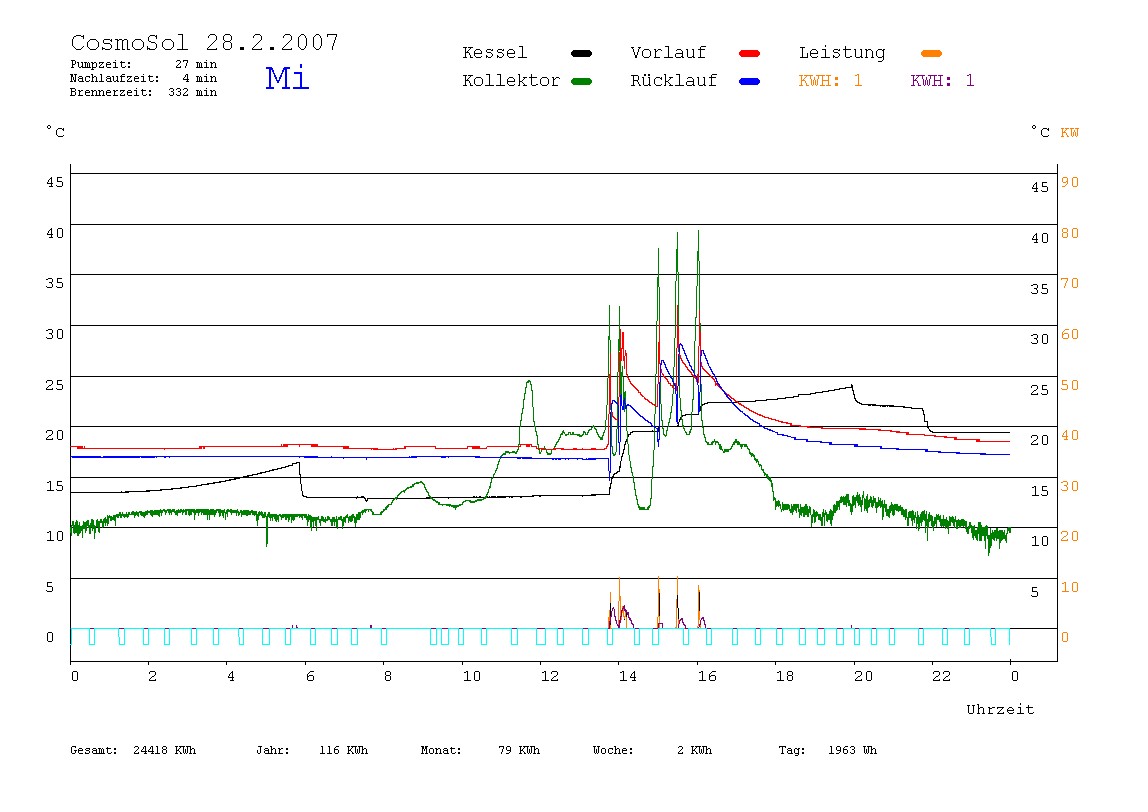Click the Woche value 2 KWh
The image size is (1148, 812).
coord(694,750)
